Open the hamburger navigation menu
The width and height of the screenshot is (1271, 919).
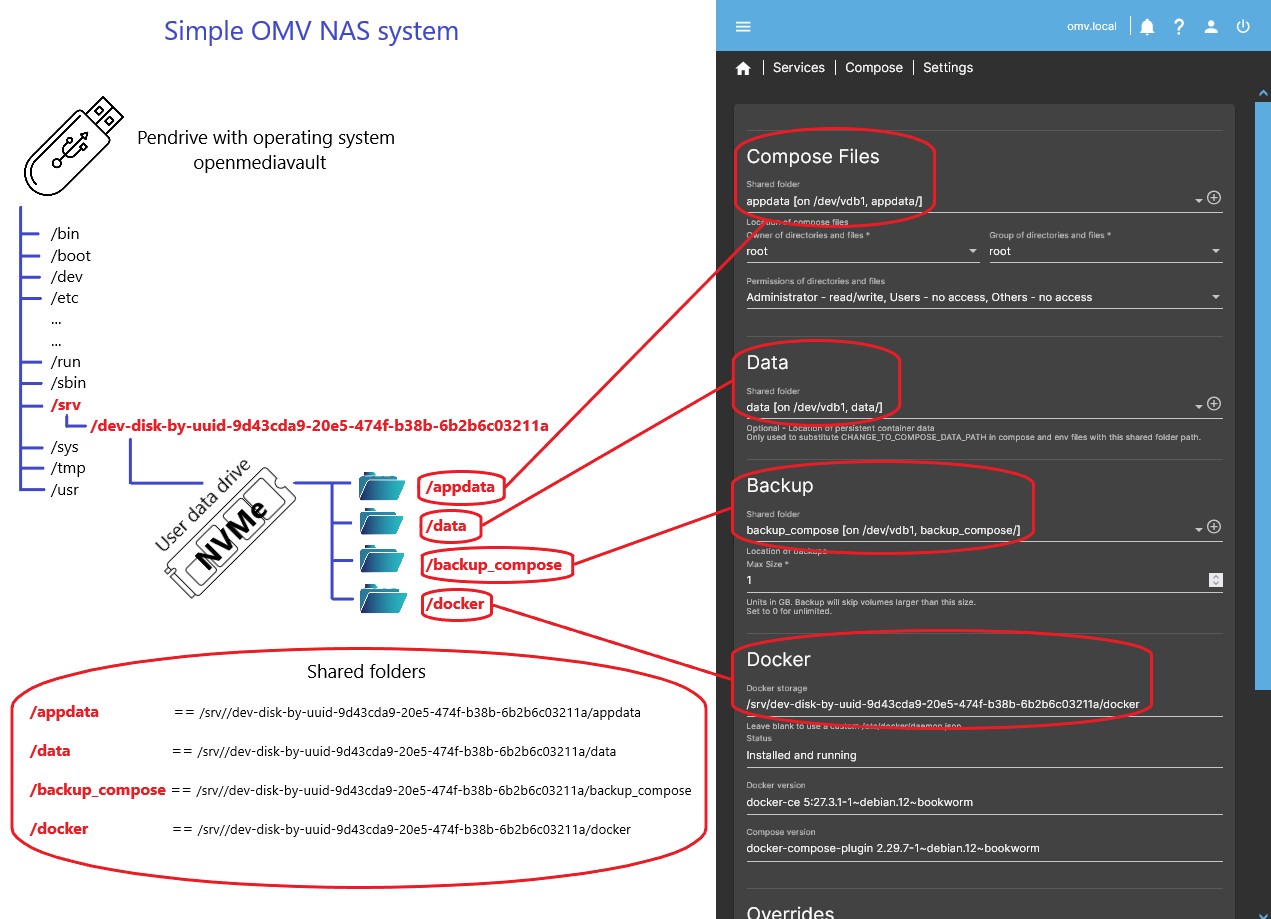(743, 27)
